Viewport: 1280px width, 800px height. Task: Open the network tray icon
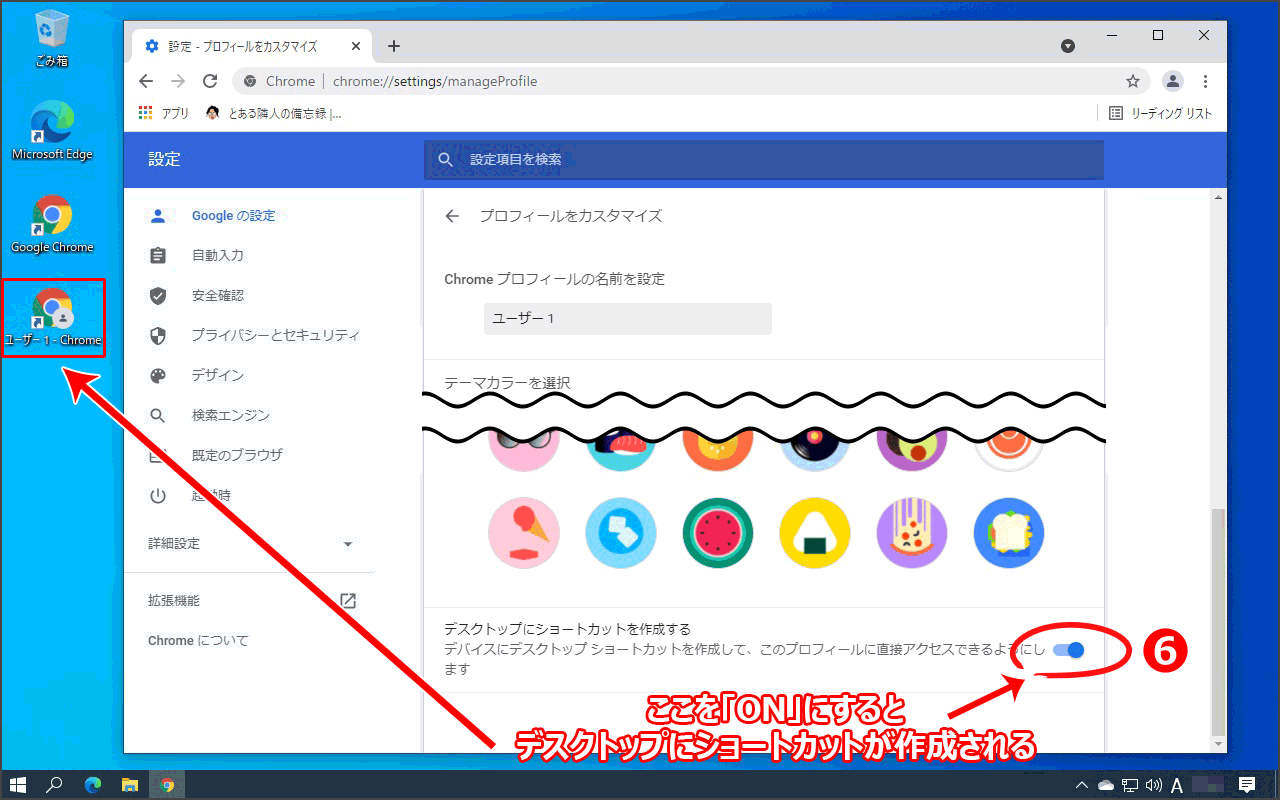coord(1130,785)
